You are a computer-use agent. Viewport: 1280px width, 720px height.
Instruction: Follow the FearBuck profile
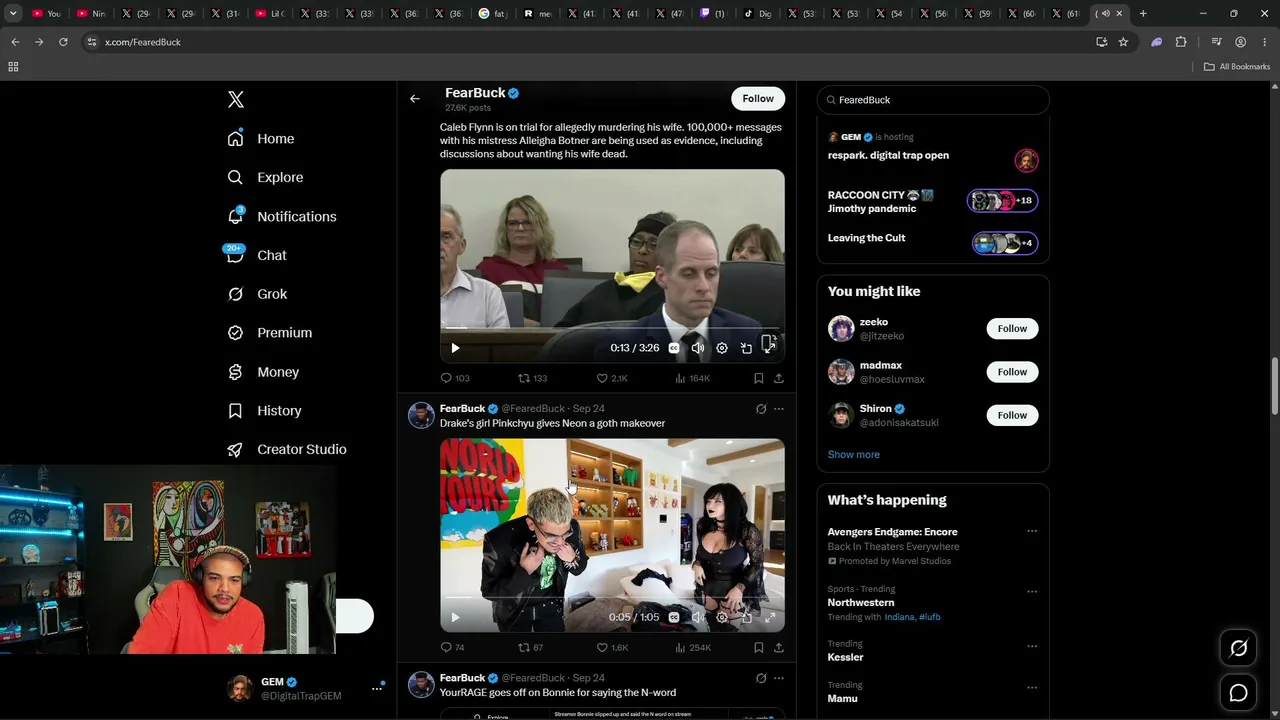pyautogui.click(x=758, y=98)
